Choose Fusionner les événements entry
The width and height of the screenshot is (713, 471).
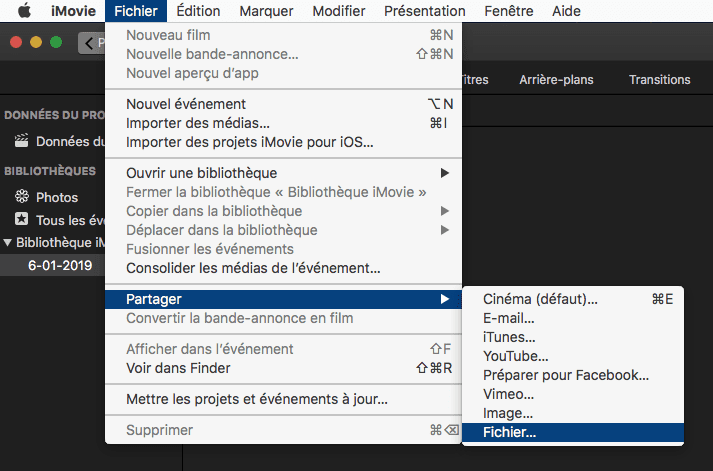[x=283, y=250]
